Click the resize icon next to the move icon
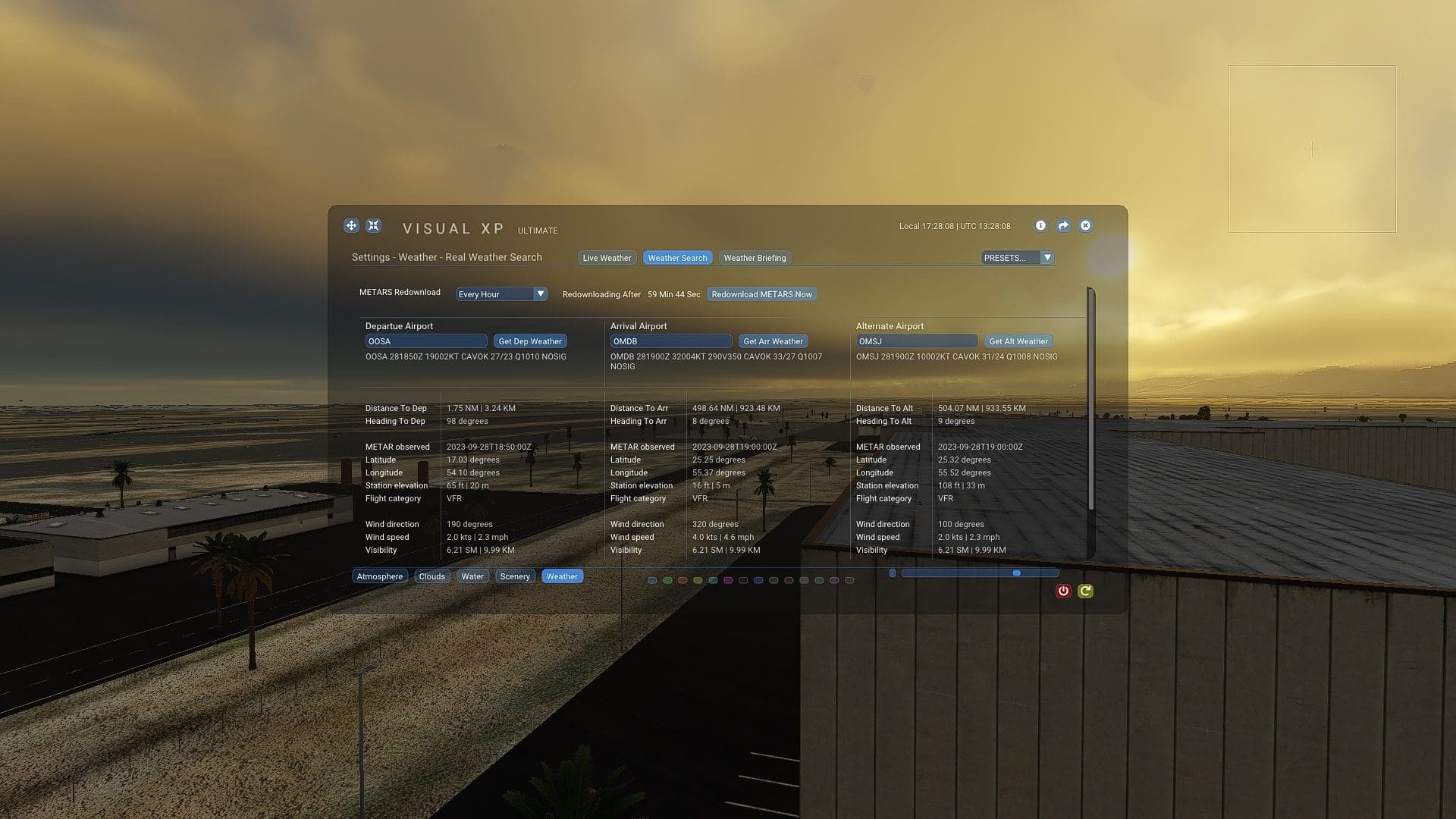This screenshot has width=1456, height=819. coord(373,225)
